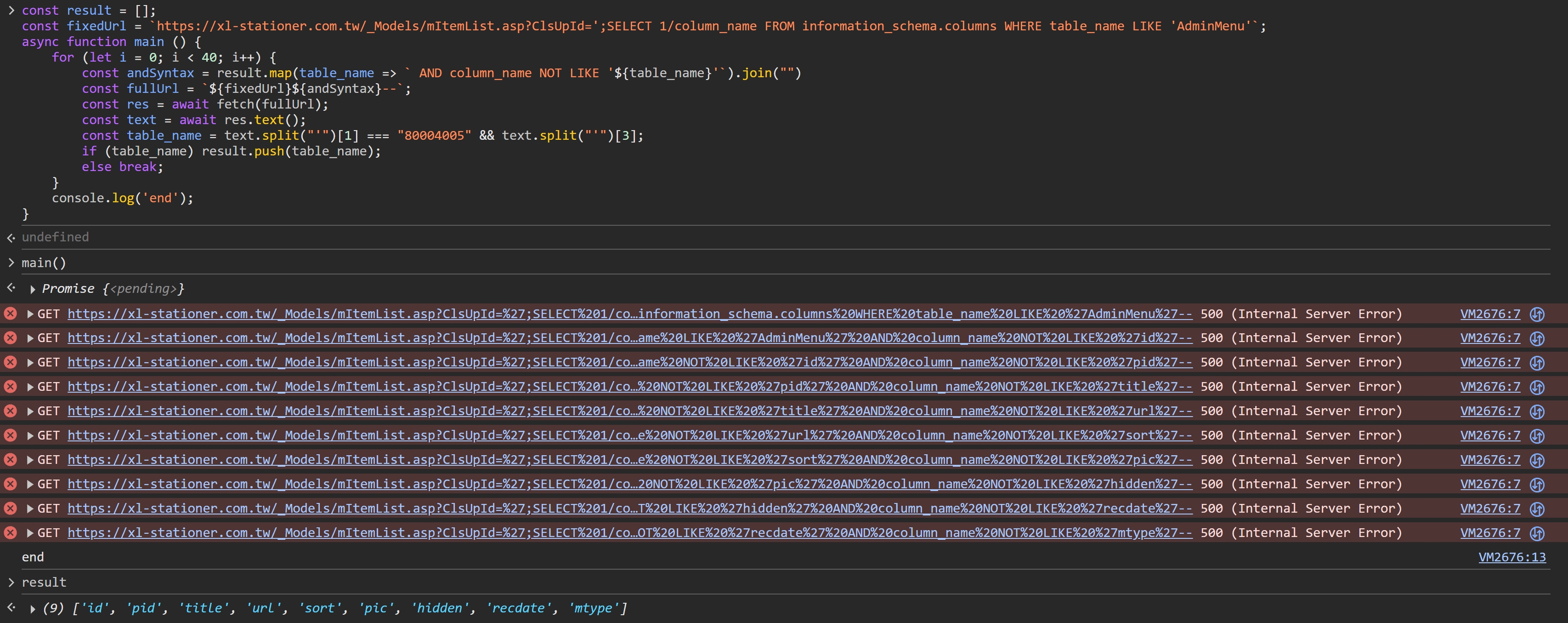Click the "console.log('end');" code line
This screenshot has width=1568, height=623.
click(122, 199)
